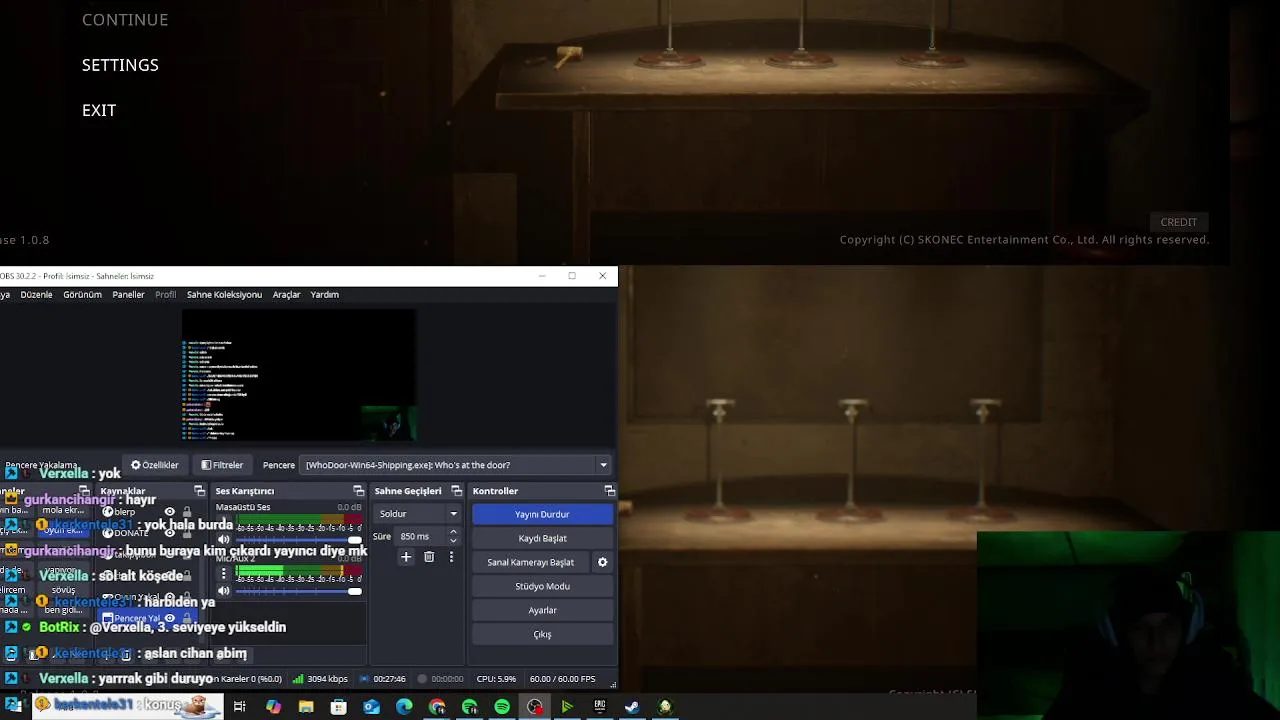
Task: Undock the Ses Karıştırıcı panel icon
Action: (x=358, y=491)
